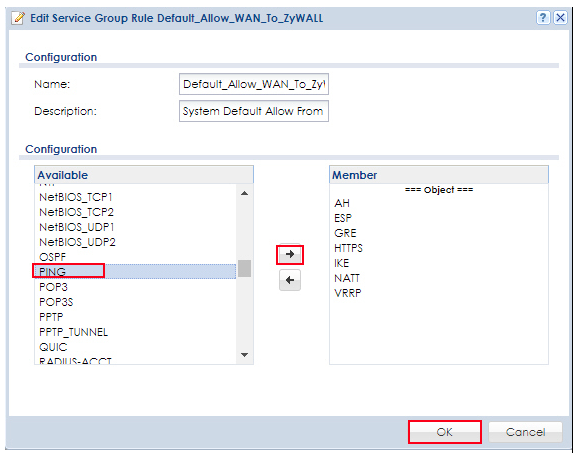Close the Edit Service Group Rule dialog
This screenshot has height=458, width=578.
[561, 18]
